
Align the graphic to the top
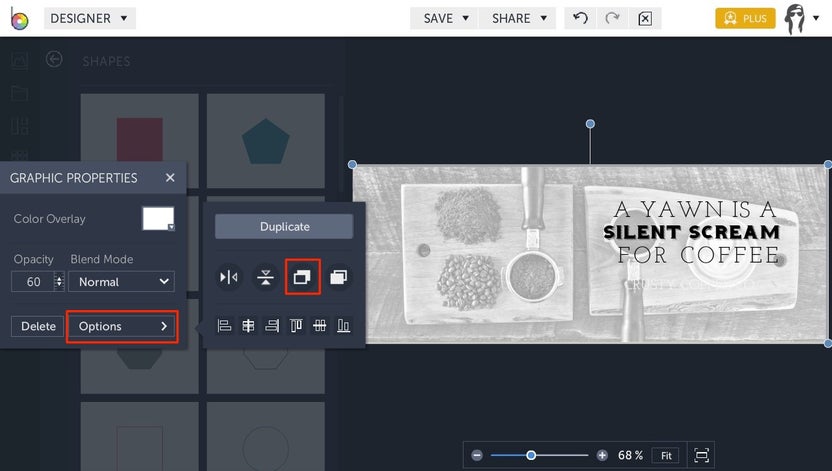click(296, 325)
